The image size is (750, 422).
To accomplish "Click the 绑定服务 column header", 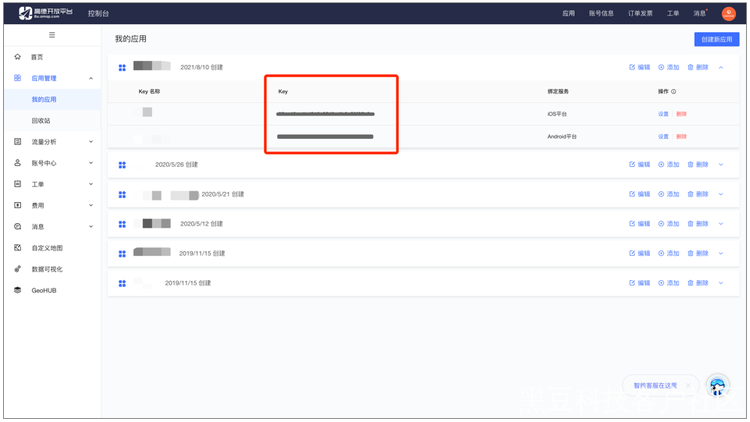I will [x=558, y=91].
